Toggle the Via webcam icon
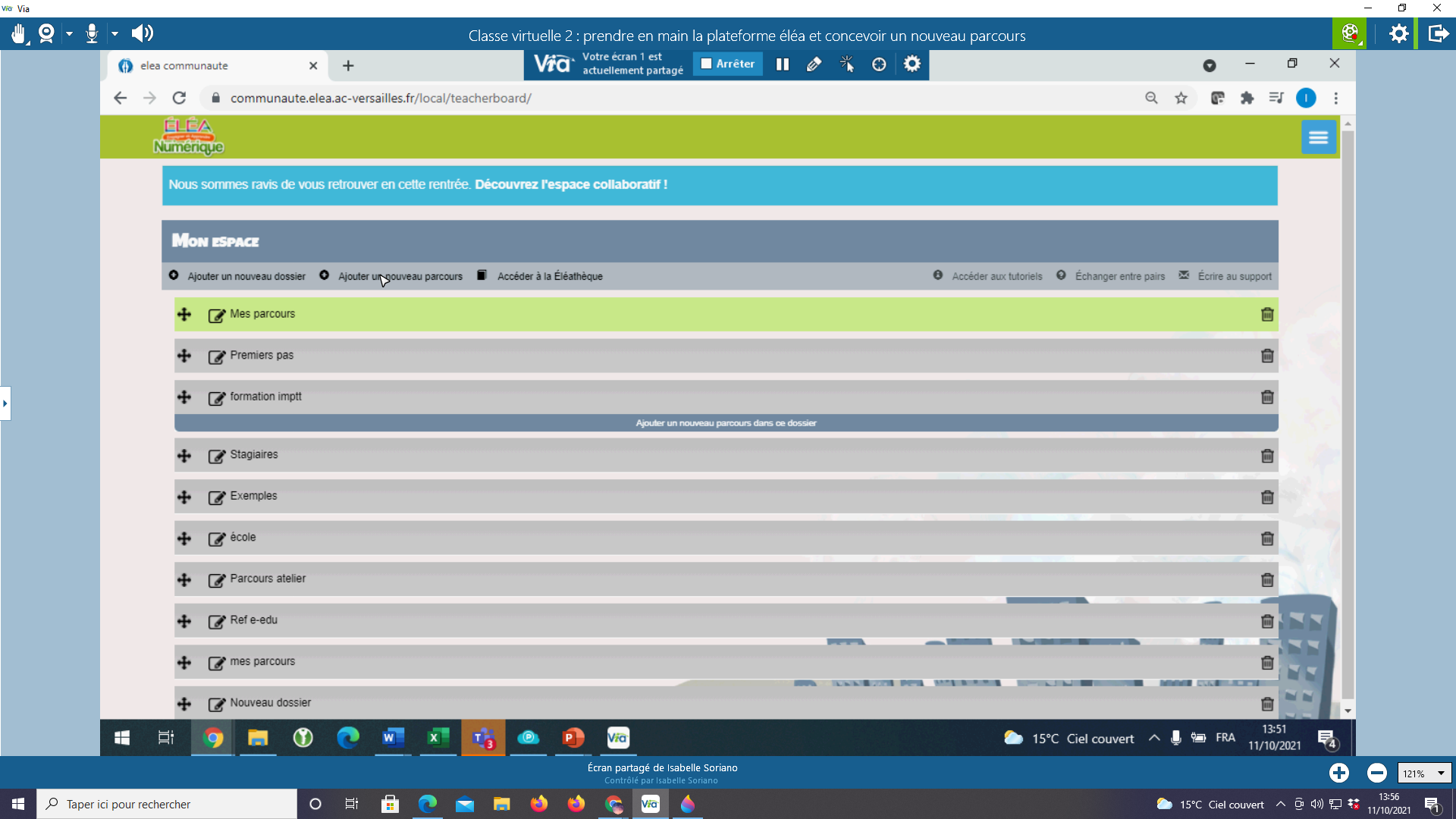This screenshot has width=1456, height=819. tap(46, 33)
